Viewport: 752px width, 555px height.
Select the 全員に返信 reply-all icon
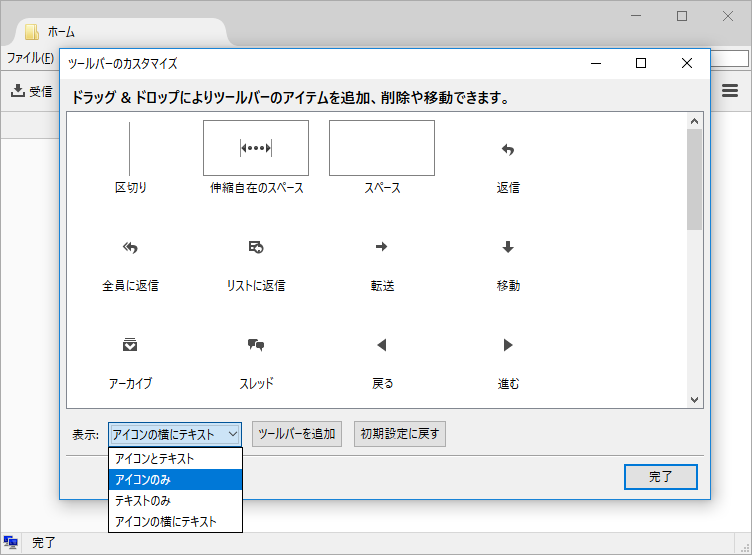[130, 248]
